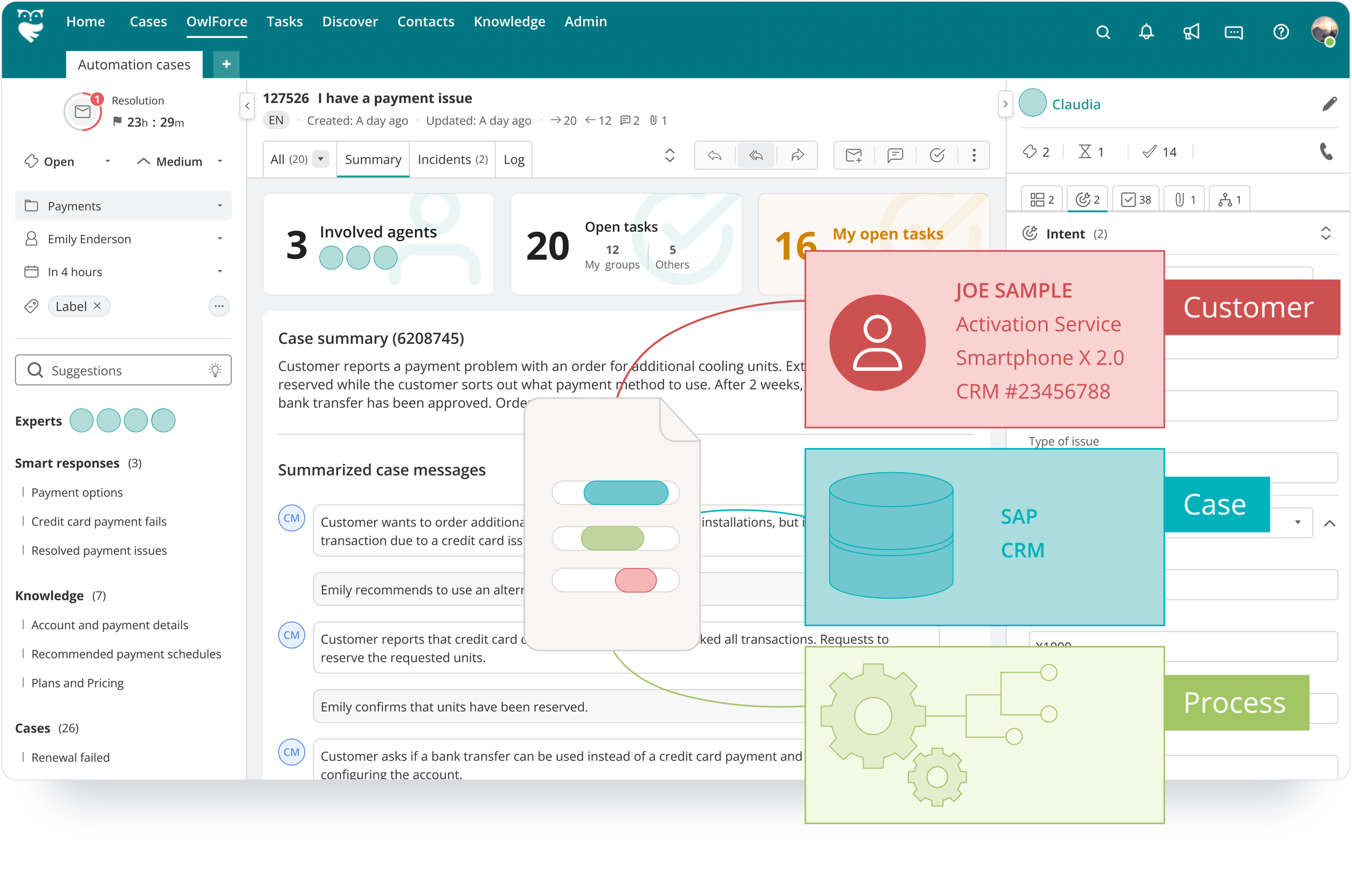This screenshot has width=1352, height=896.
Task: Click the resolve checkmark icon
Action: (x=935, y=158)
